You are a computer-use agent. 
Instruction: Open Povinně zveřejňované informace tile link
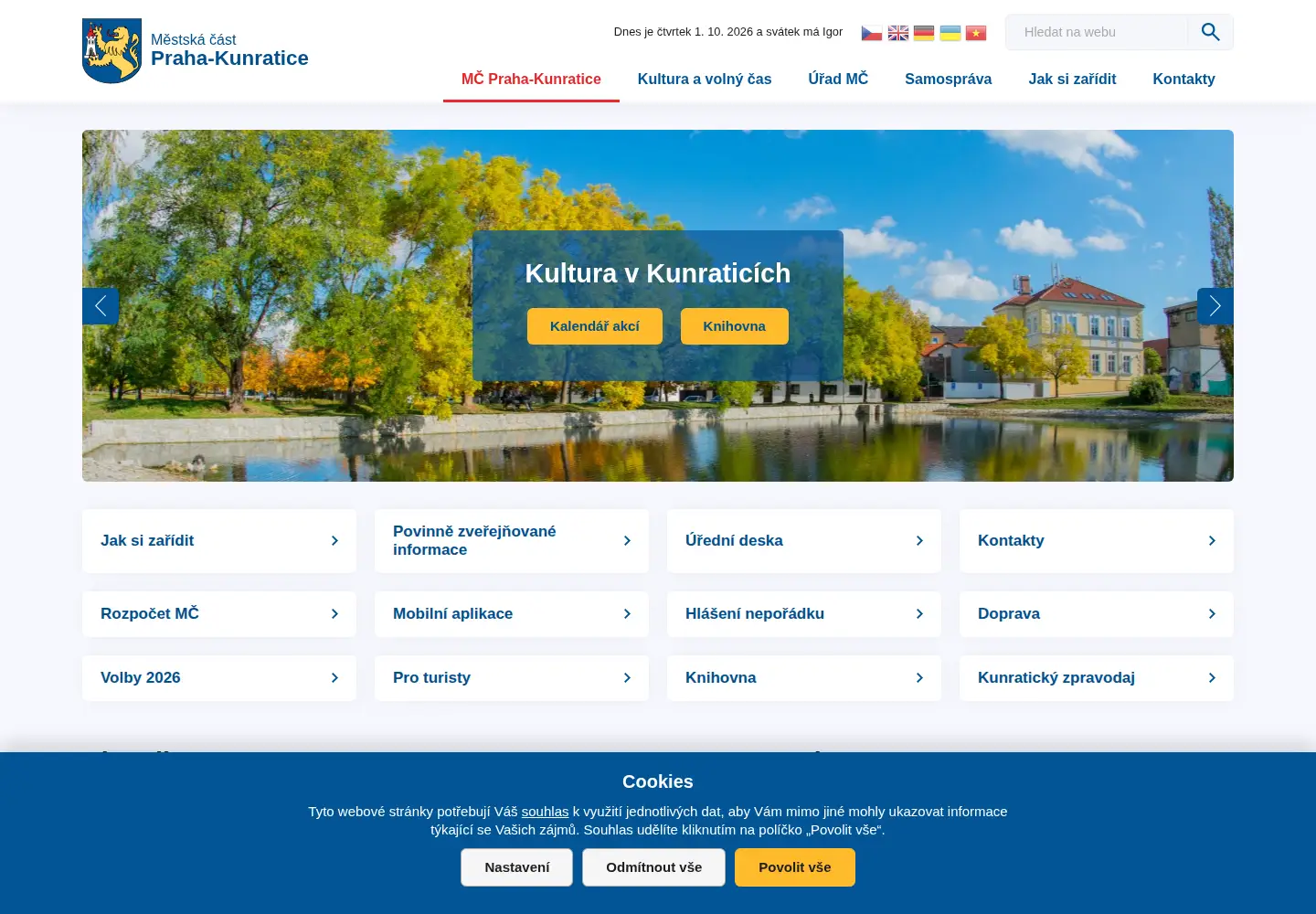512,541
